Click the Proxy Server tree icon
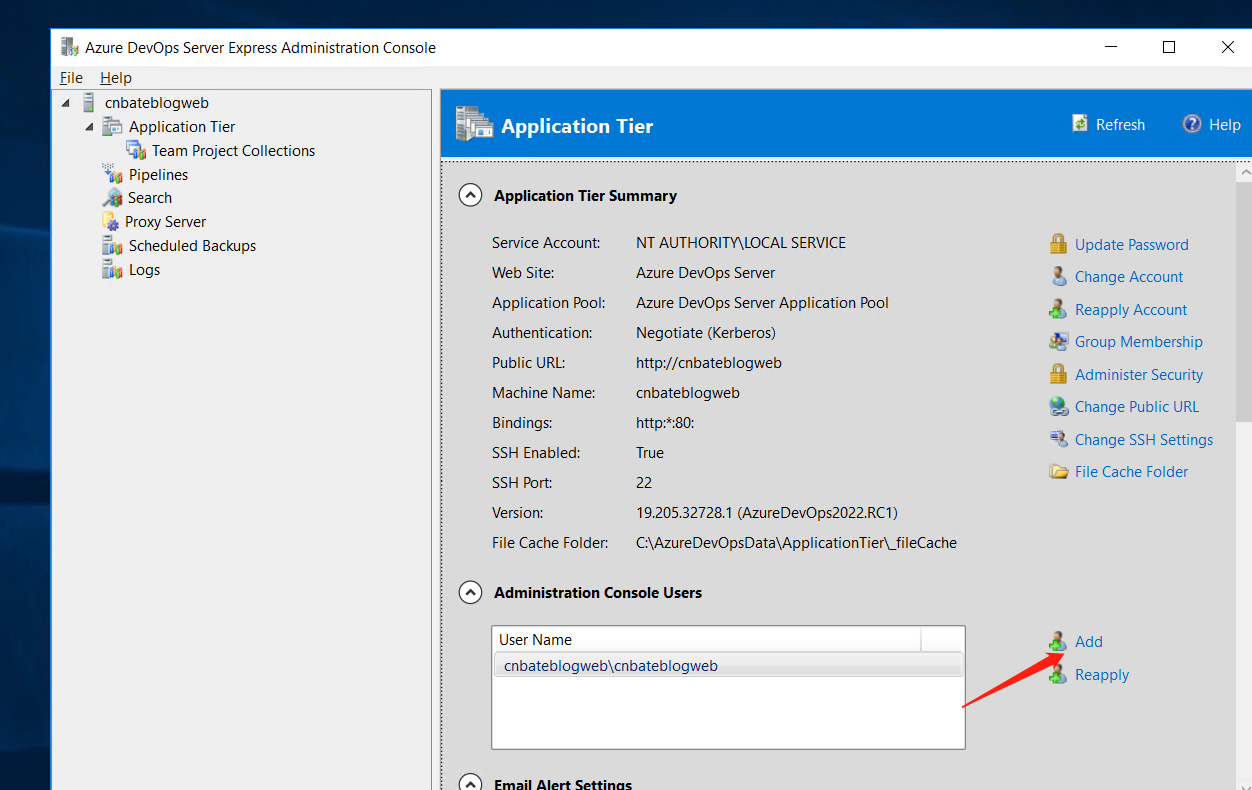Viewport: 1252px width, 790px height. point(111,222)
